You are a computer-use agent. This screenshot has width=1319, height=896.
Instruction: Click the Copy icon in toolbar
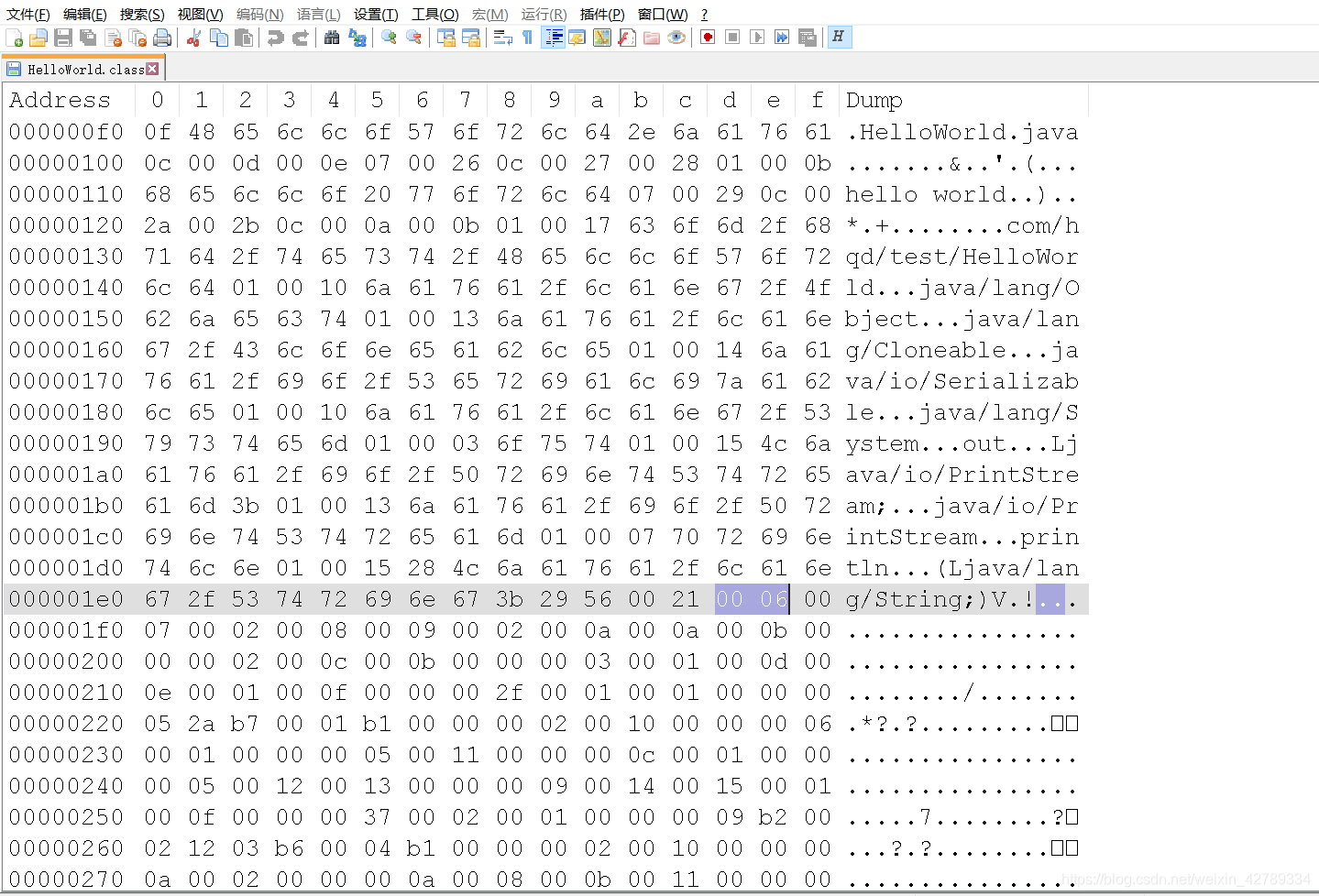[x=219, y=38]
